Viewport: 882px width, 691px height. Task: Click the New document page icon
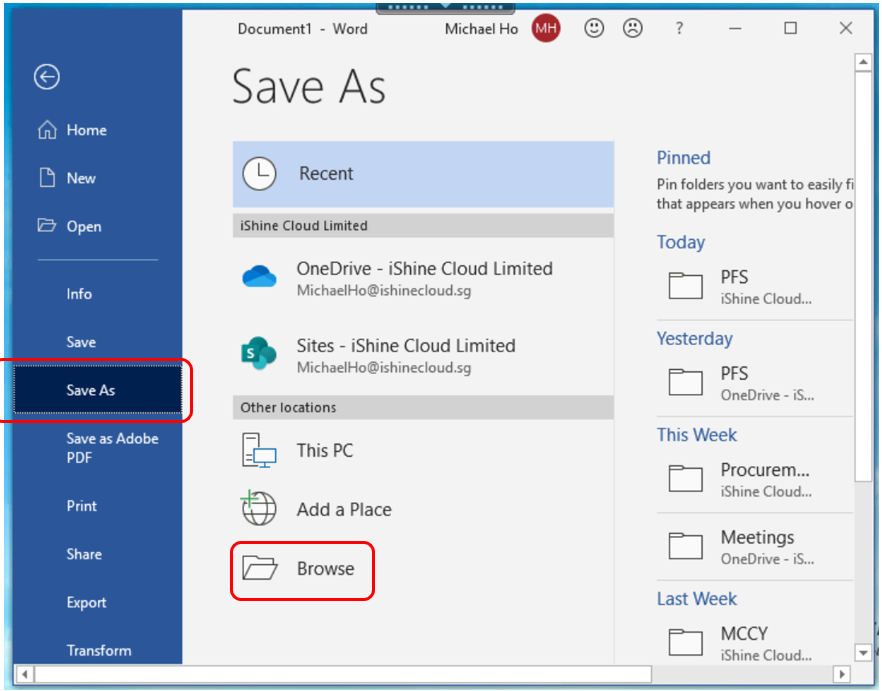[47, 177]
